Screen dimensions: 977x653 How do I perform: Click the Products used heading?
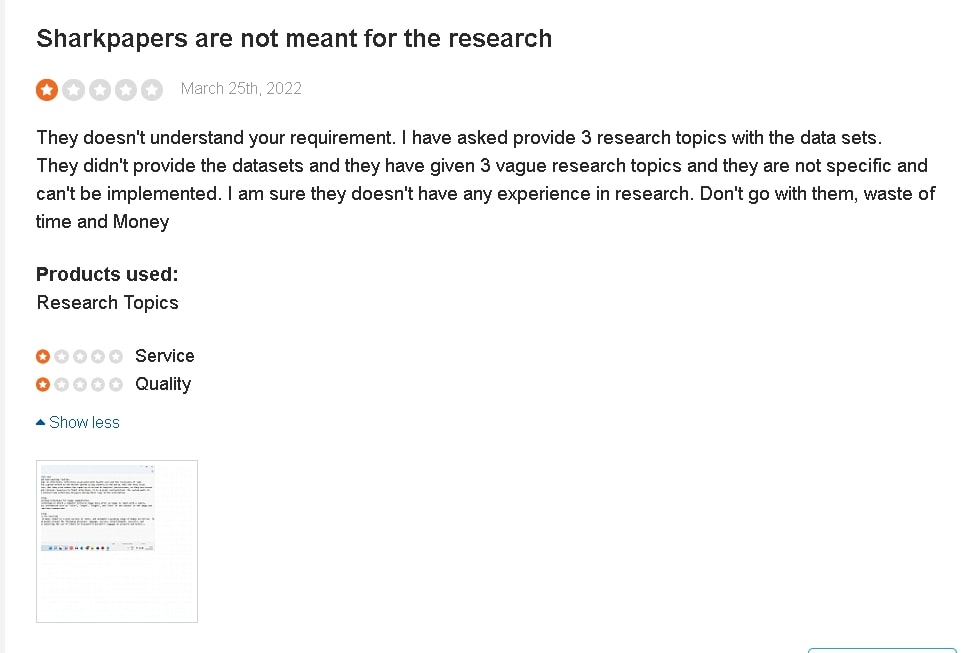107,274
